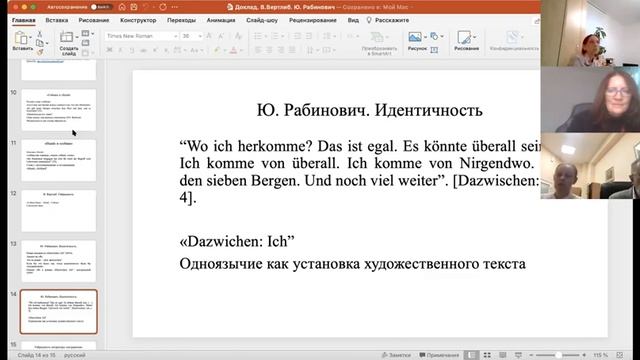Expand the Рисунок dropdown arrow
The width and height of the screenshot is (640, 360).
click(425, 37)
